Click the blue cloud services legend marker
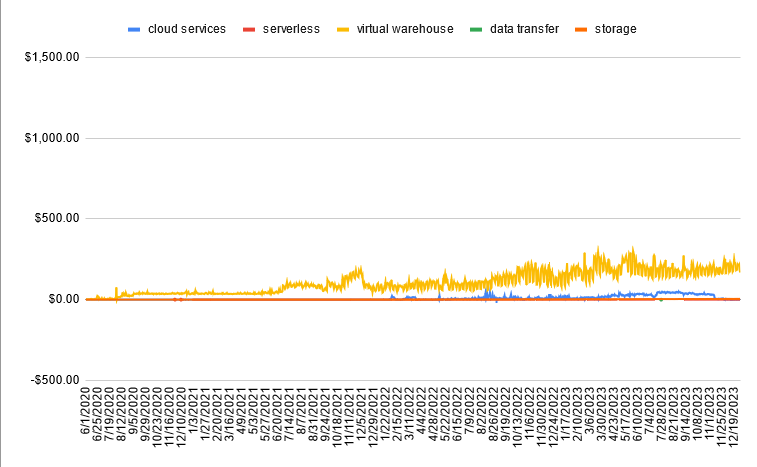757x467 pixels. [x=132, y=29]
